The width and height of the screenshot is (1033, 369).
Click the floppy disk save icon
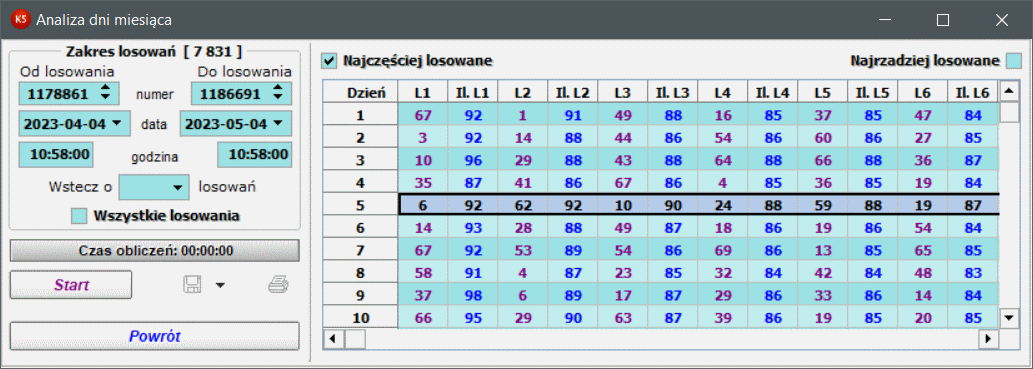(x=192, y=285)
